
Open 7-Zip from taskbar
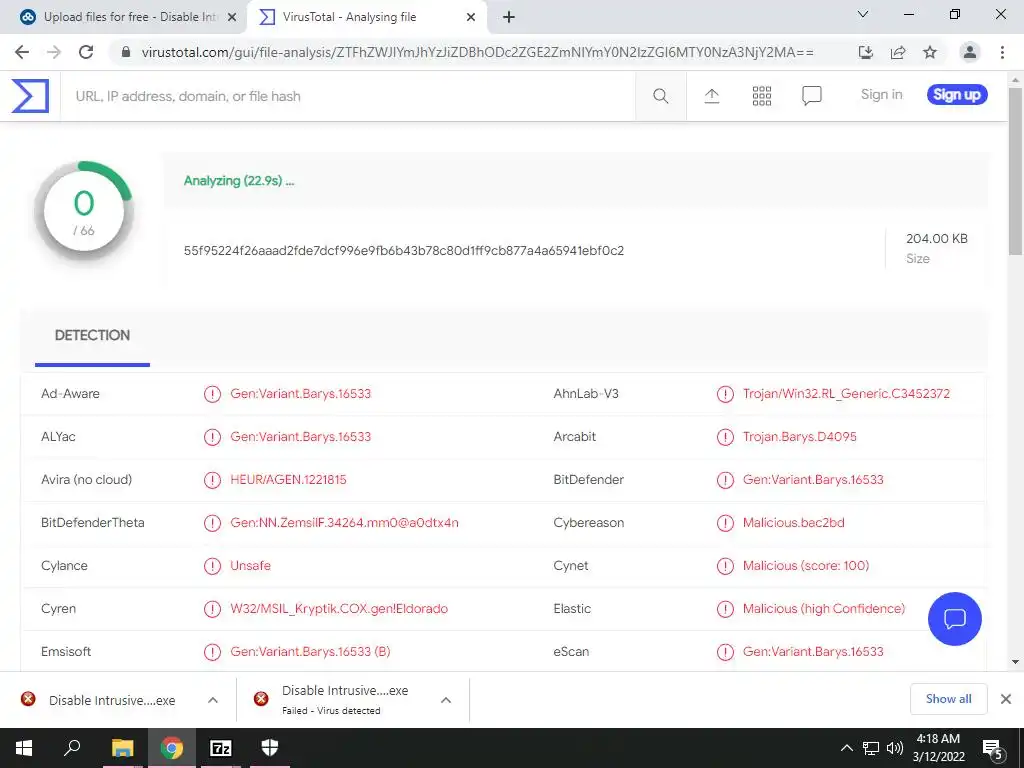click(221, 748)
